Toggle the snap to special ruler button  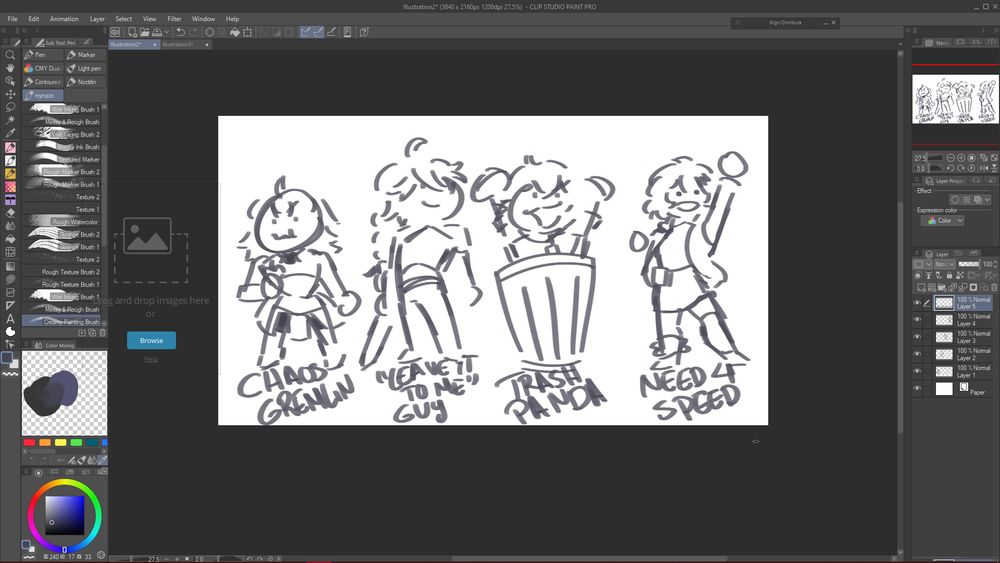318,32
